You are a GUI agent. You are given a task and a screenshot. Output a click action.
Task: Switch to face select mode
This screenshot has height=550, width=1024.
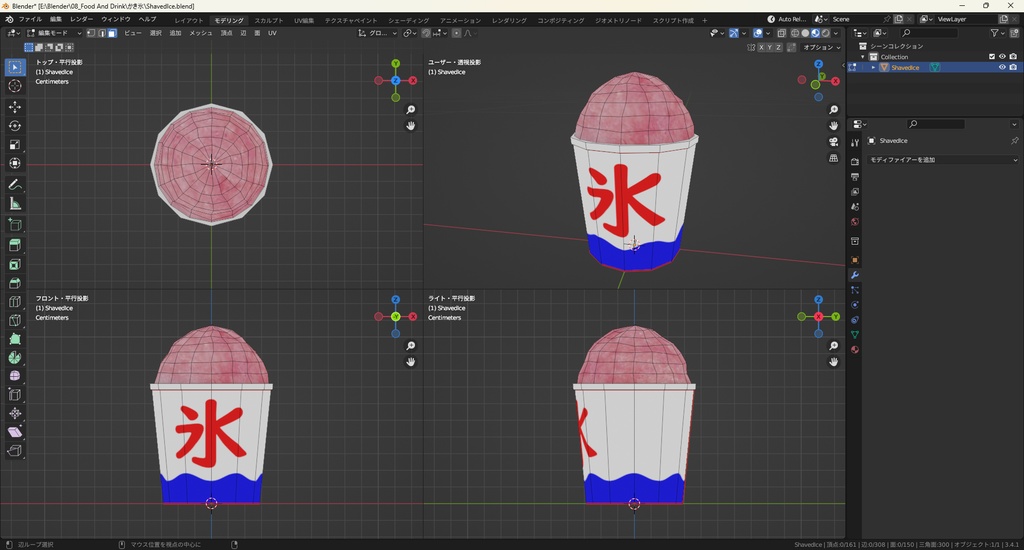click(x=112, y=33)
